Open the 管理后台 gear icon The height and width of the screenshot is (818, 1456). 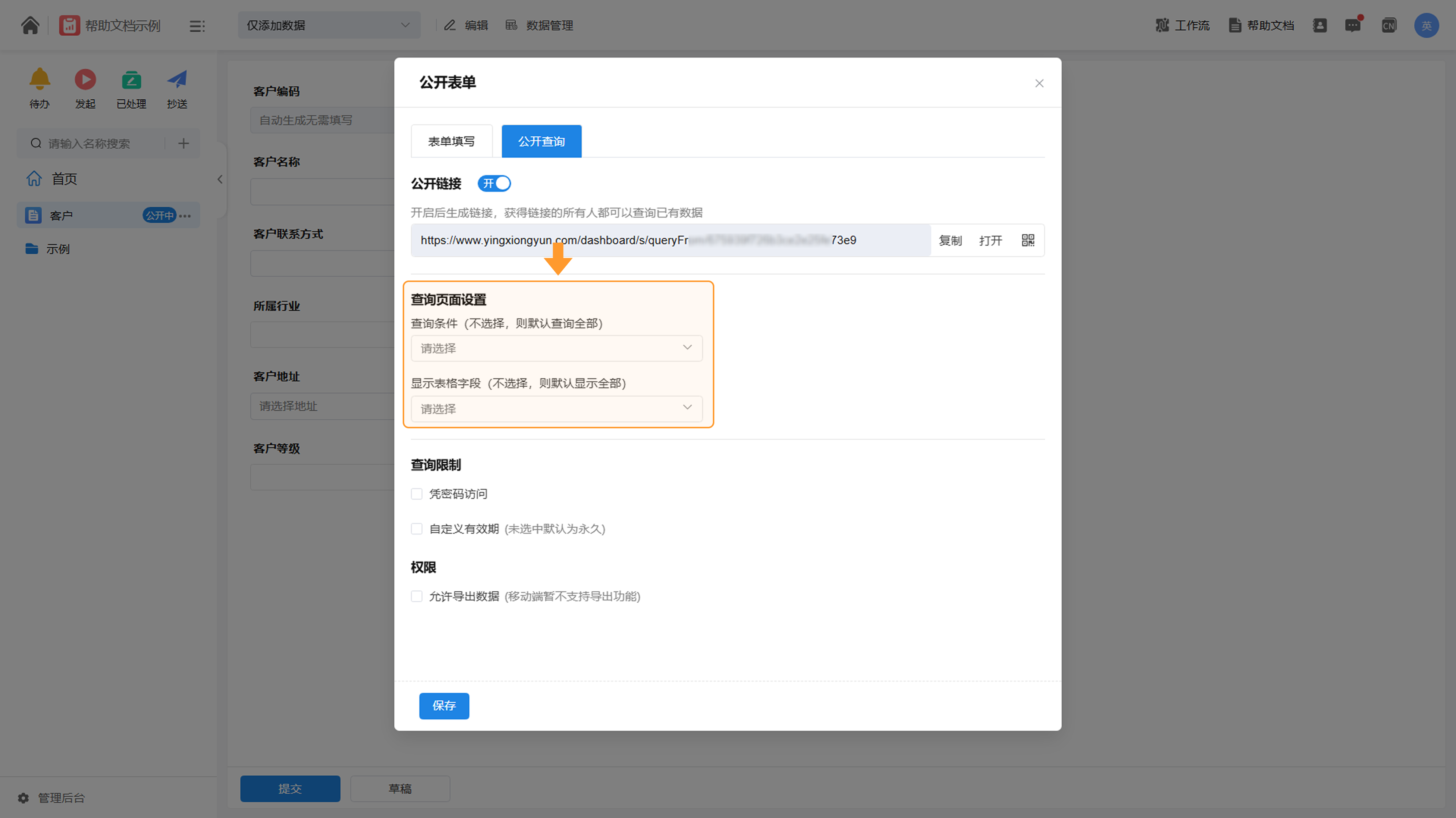[x=23, y=798]
